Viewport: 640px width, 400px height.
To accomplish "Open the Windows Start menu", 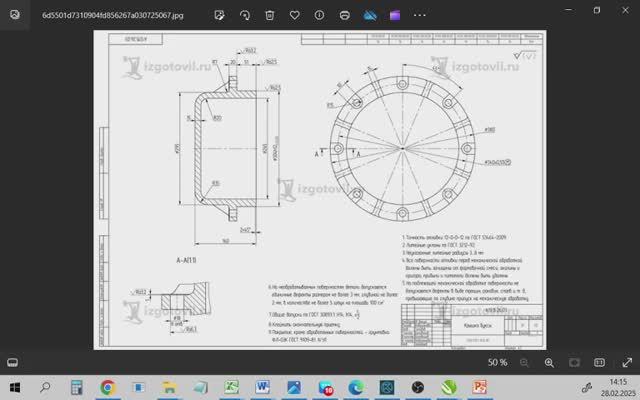I will click(15, 387).
